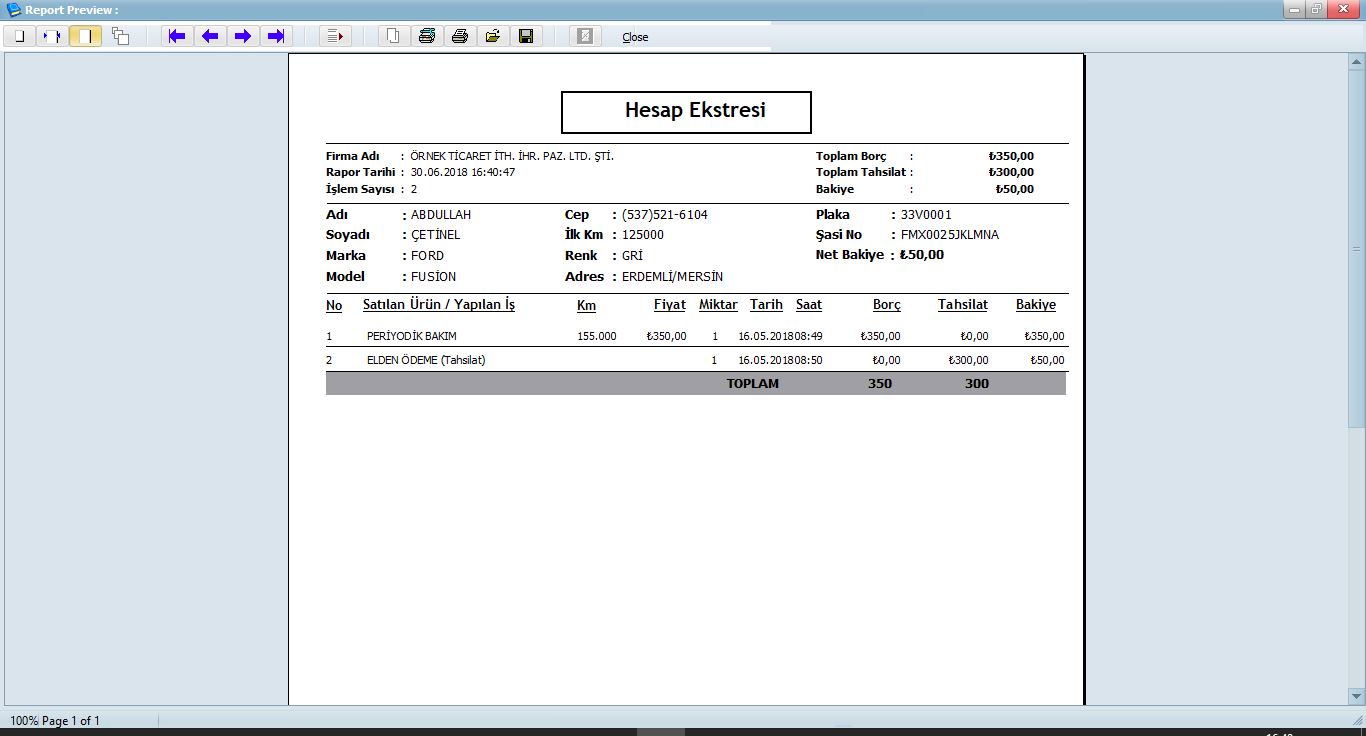This screenshot has height=736, width=1366.
Task: Go to the previous page with the left arrow
Action: click(x=210, y=36)
